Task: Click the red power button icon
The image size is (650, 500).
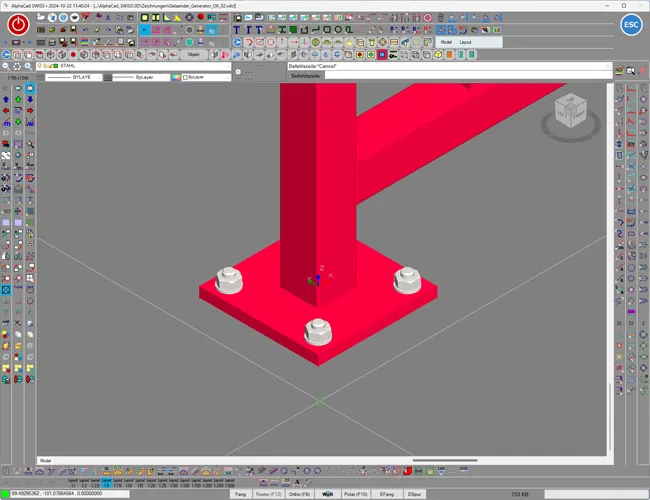Action: pyautogui.click(x=18, y=24)
